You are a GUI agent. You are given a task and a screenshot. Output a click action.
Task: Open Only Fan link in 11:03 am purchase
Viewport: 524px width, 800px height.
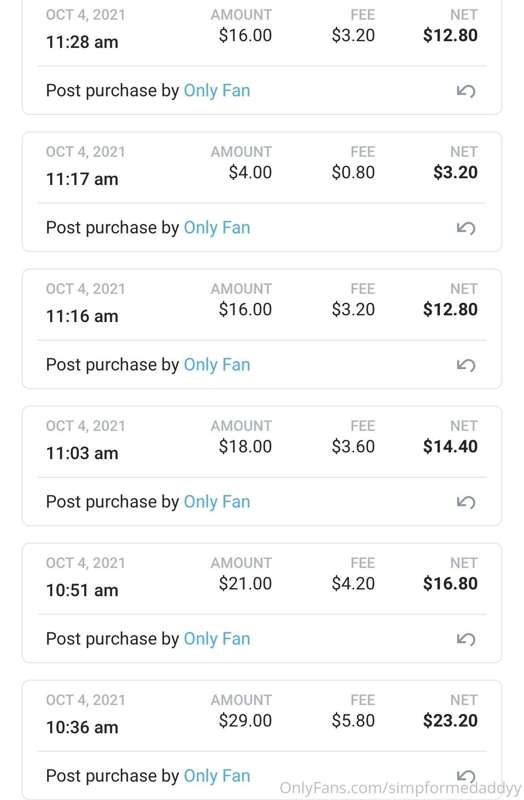[217, 502]
